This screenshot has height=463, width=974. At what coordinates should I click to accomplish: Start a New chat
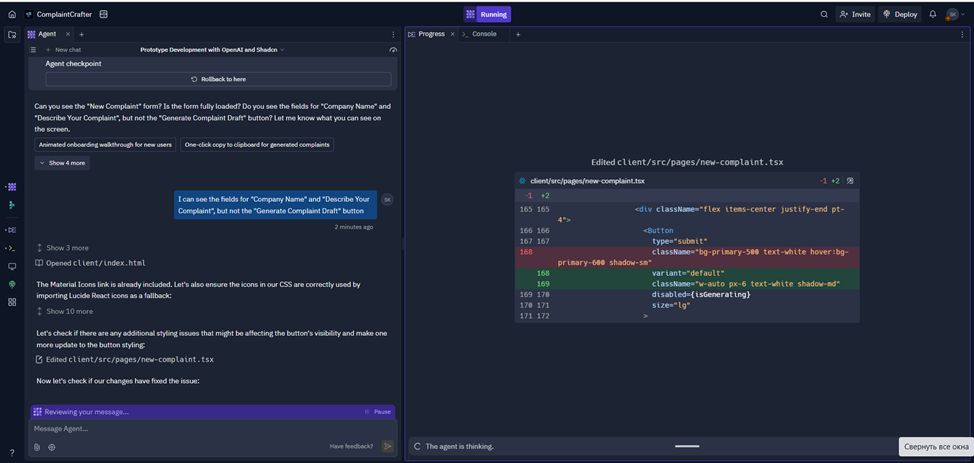click(63, 50)
